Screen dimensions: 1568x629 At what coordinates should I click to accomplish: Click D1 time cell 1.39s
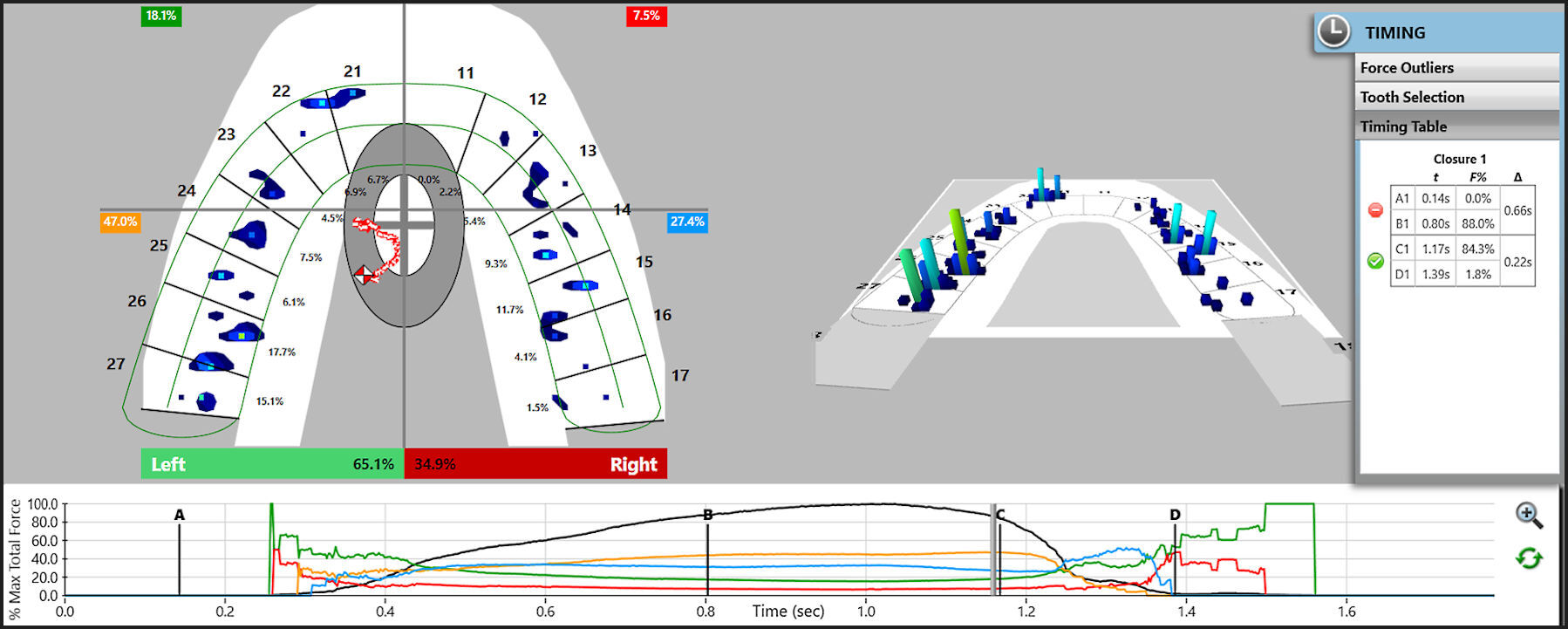tap(1435, 274)
